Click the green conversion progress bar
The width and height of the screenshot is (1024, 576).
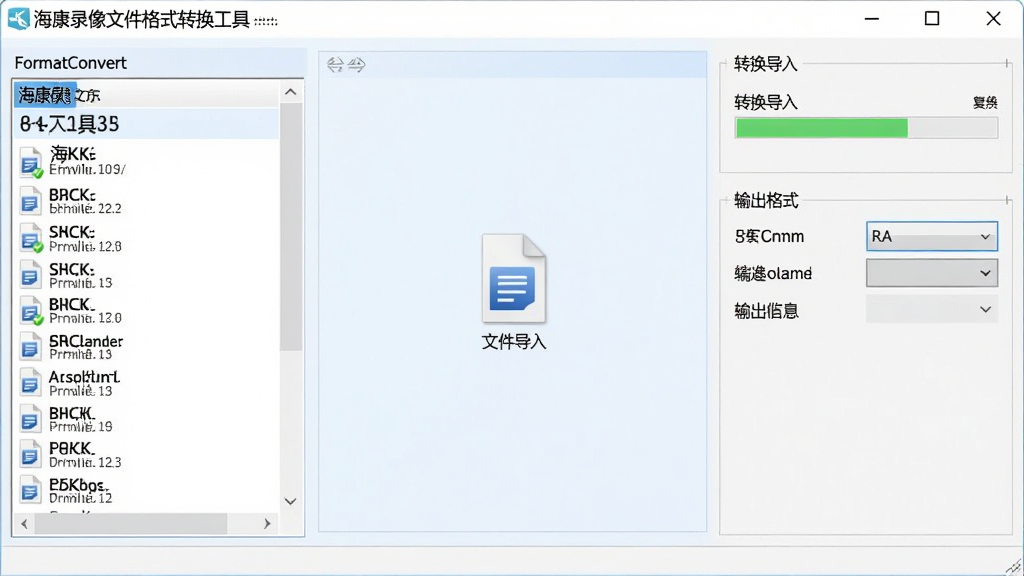867,128
